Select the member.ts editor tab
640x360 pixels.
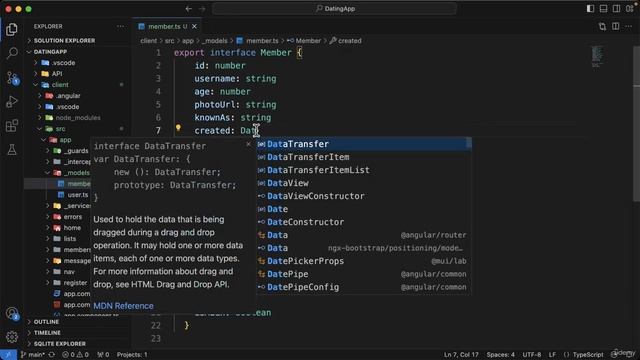click(167, 27)
